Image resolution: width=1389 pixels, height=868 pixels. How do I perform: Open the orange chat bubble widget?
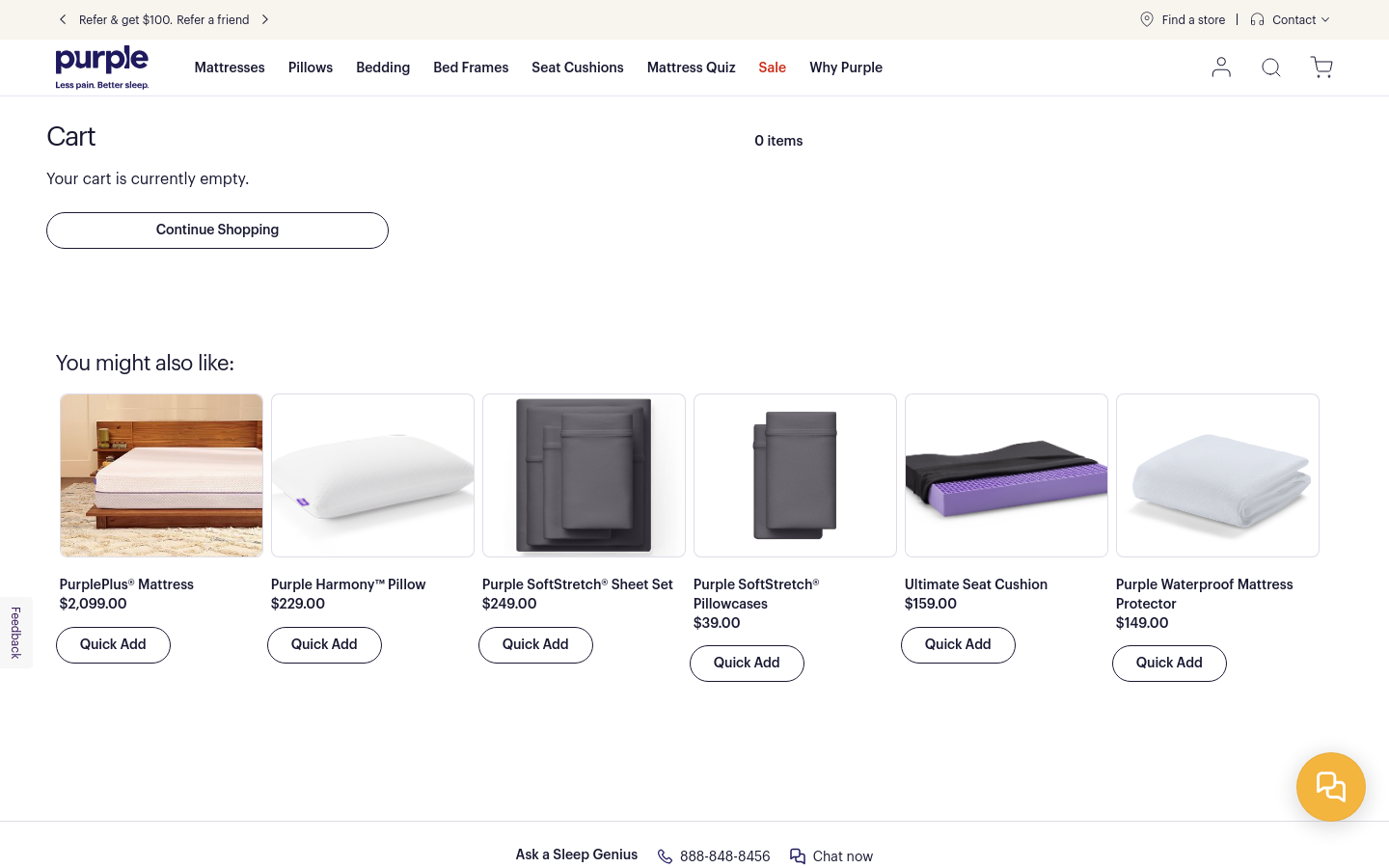tap(1331, 787)
